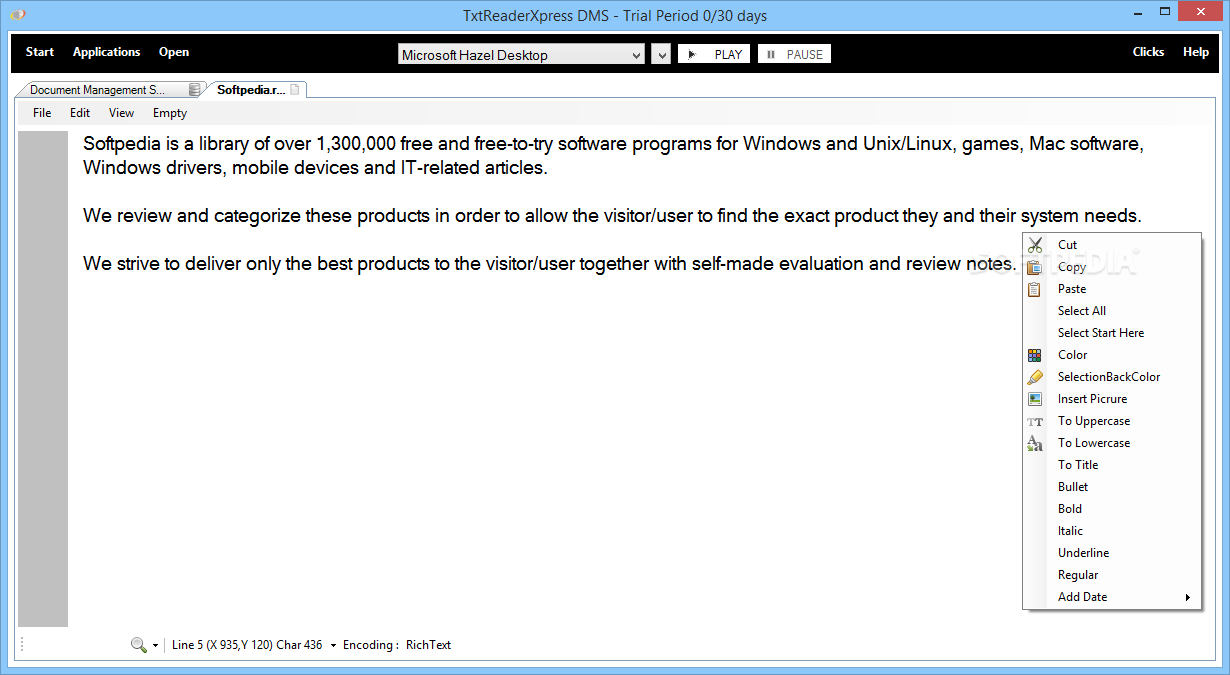The width and height of the screenshot is (1230, 675).
Task: Open the small dropdown beside the voice selector
Action: coord(661,55)
